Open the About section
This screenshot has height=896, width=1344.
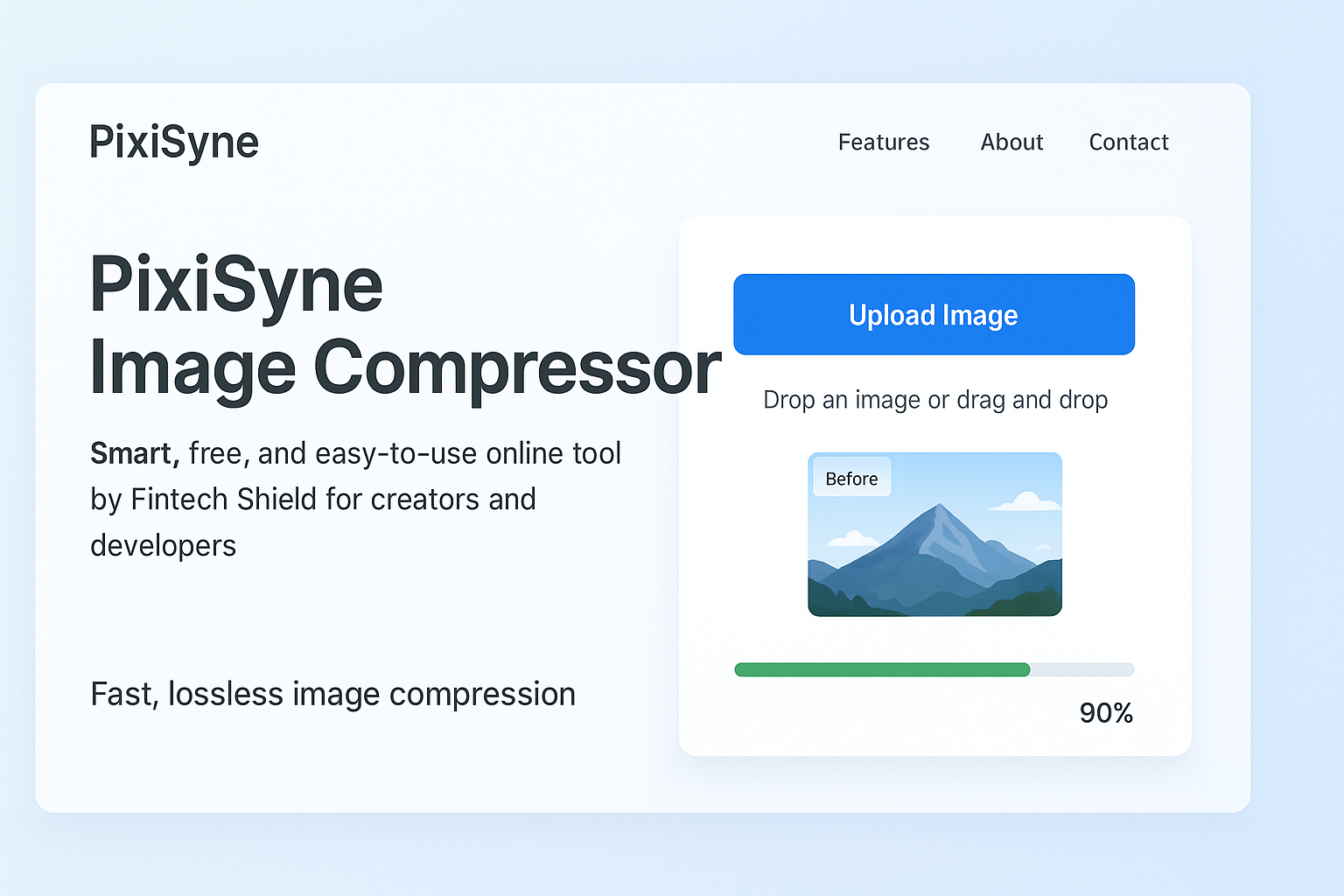pos(1011,142)
